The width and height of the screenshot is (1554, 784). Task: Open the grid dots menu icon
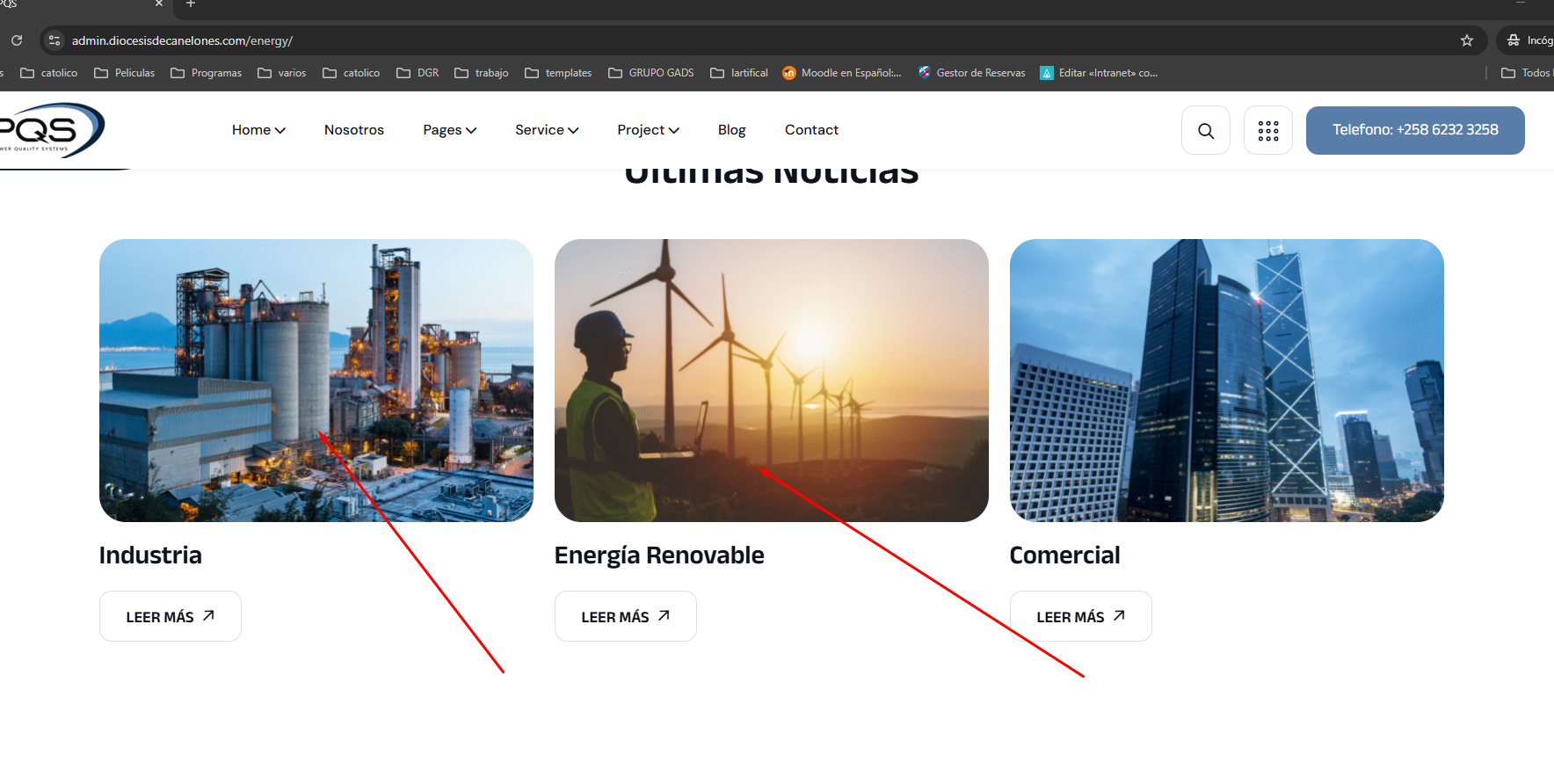pyautogui.click(x=1268, y=130)
